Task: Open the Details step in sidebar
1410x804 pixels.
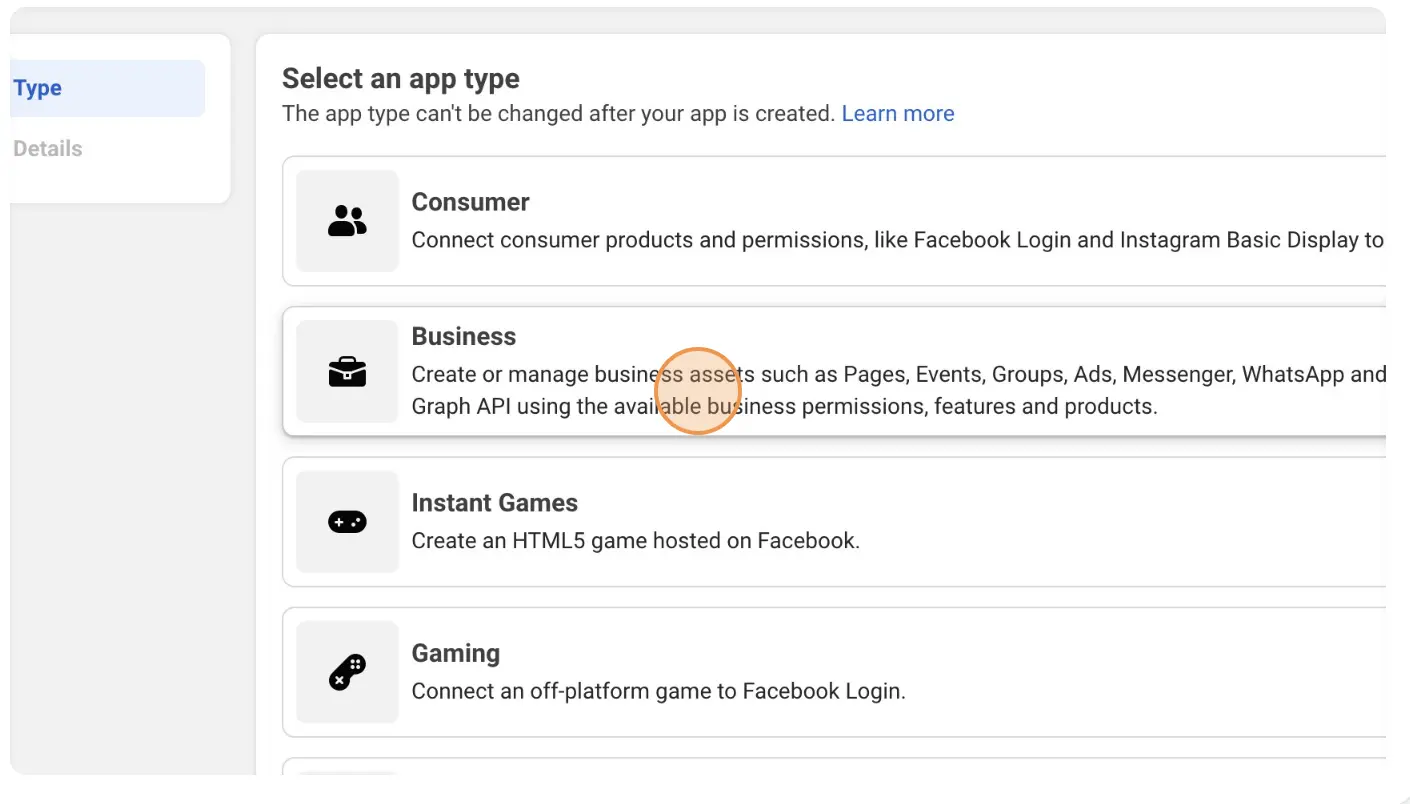Action: [x=48, y=148]
